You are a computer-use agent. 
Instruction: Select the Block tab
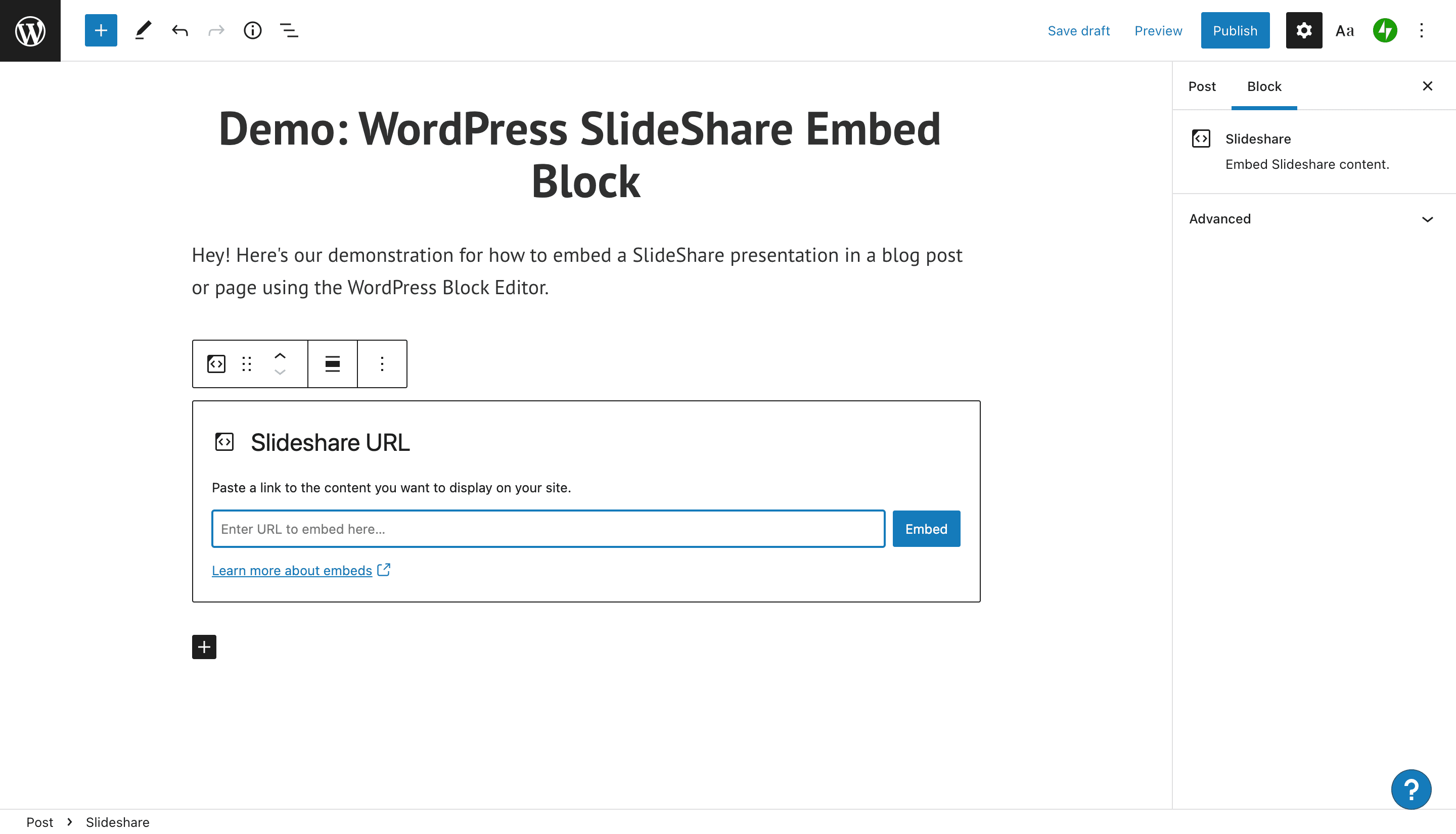(x=1263, y=86)
